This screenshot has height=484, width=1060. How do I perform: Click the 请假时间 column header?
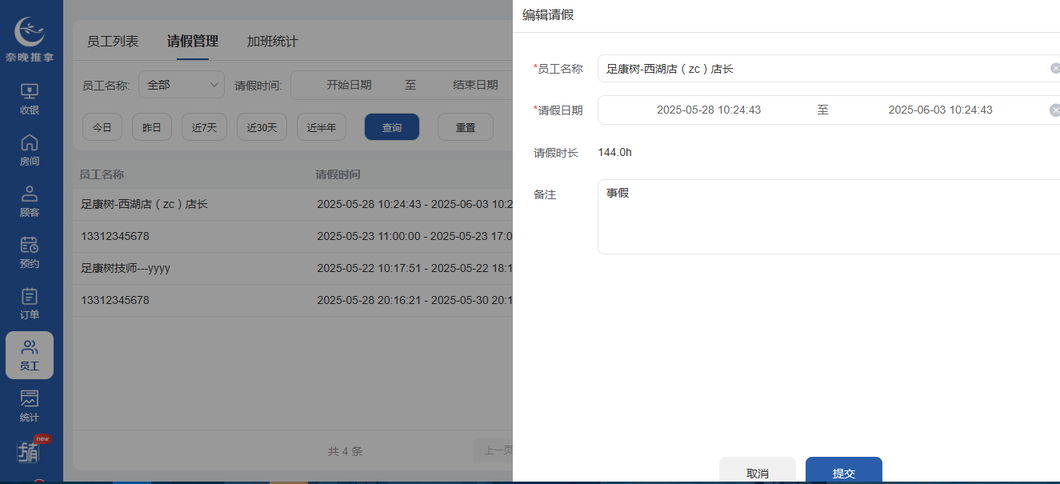pyautogui.click(x=338, y=174)
